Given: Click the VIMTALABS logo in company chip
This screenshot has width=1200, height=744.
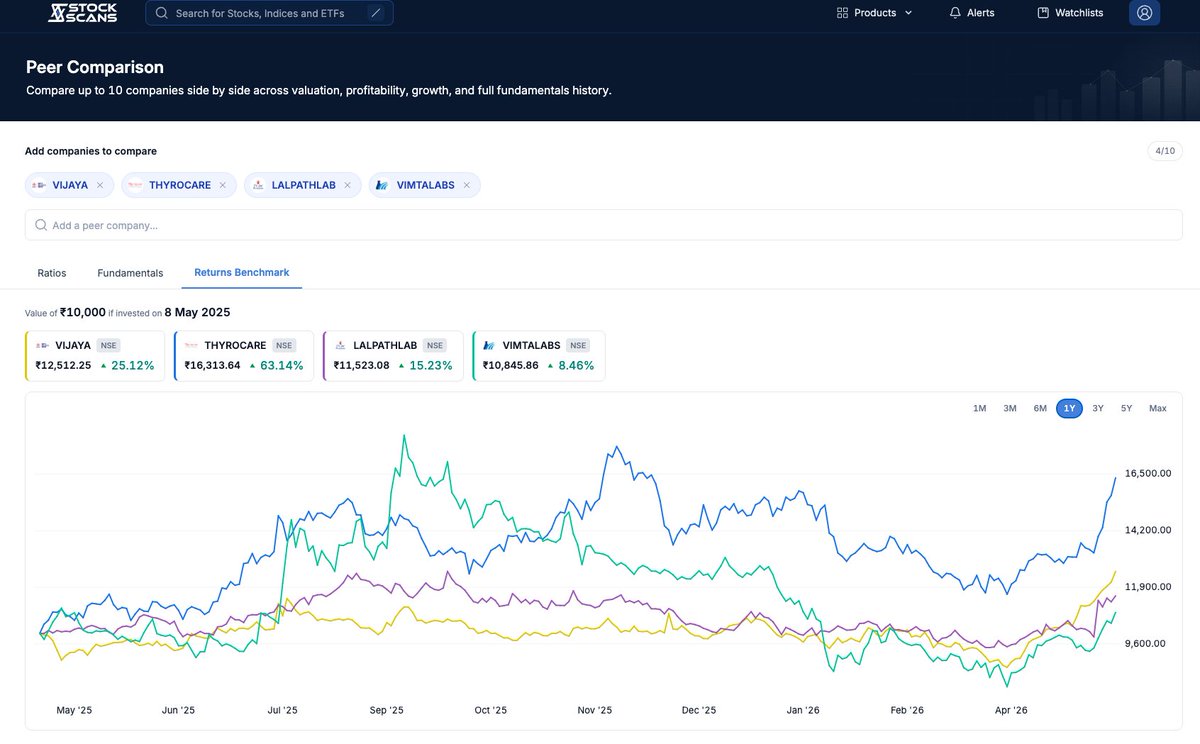Looking at the screenshot, I should pos(381,185).
